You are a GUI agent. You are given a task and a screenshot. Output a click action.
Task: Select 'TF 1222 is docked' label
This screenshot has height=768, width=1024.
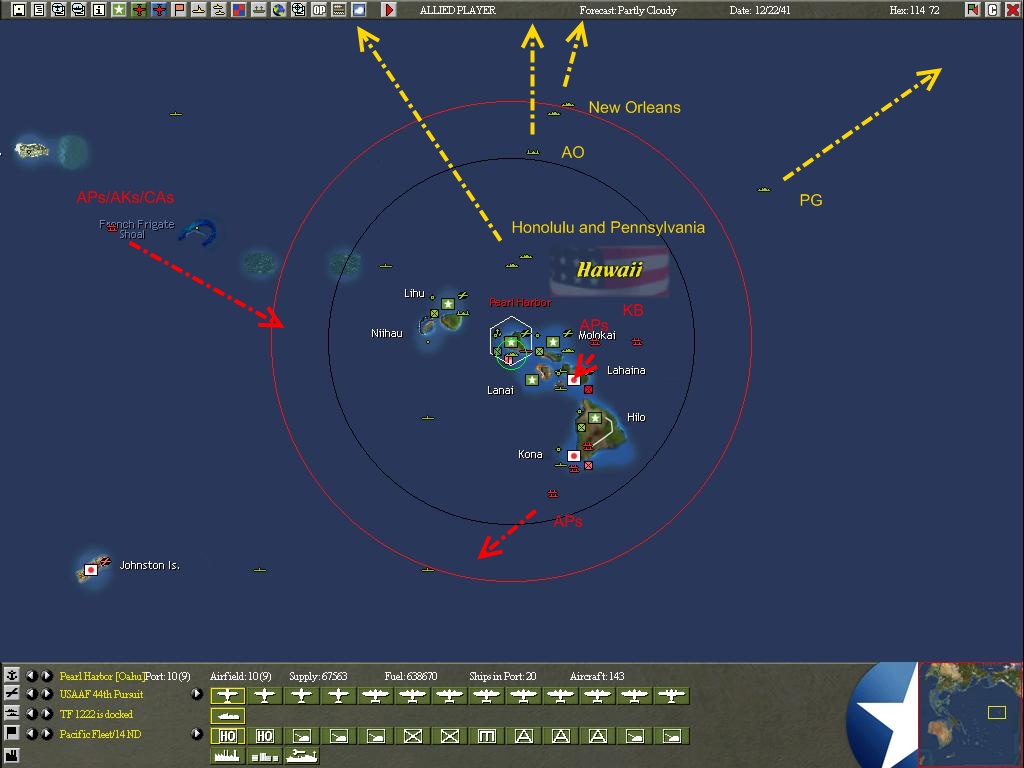click(x=96, y=714)
